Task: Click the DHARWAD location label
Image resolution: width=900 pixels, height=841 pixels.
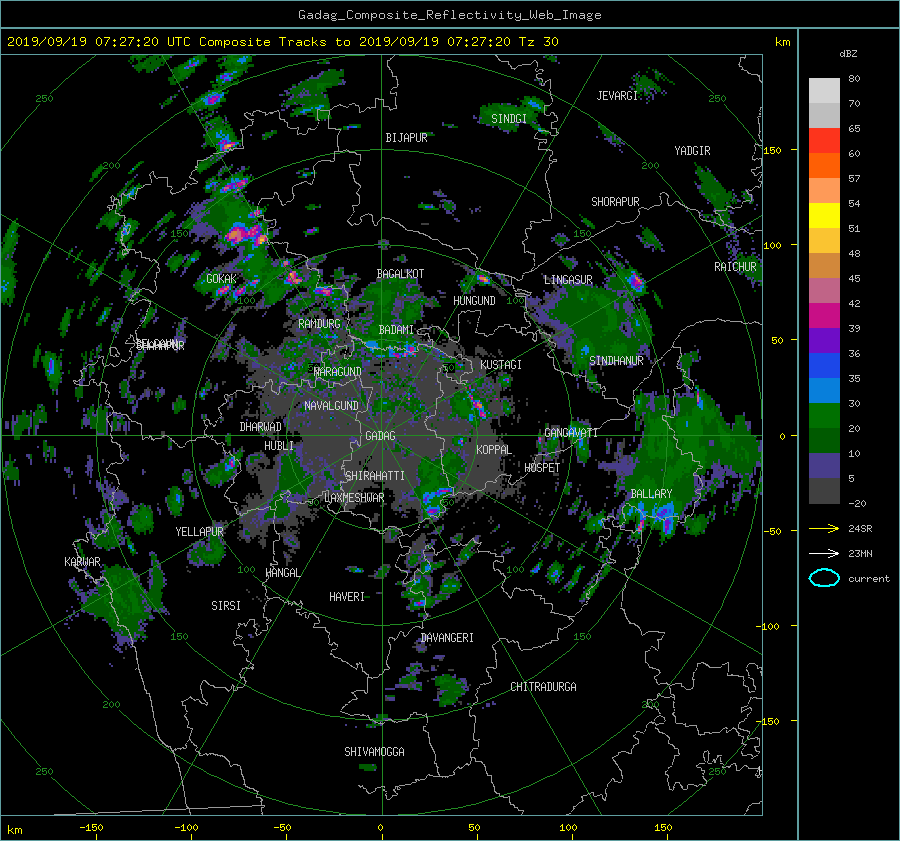Action: [261, 427]
